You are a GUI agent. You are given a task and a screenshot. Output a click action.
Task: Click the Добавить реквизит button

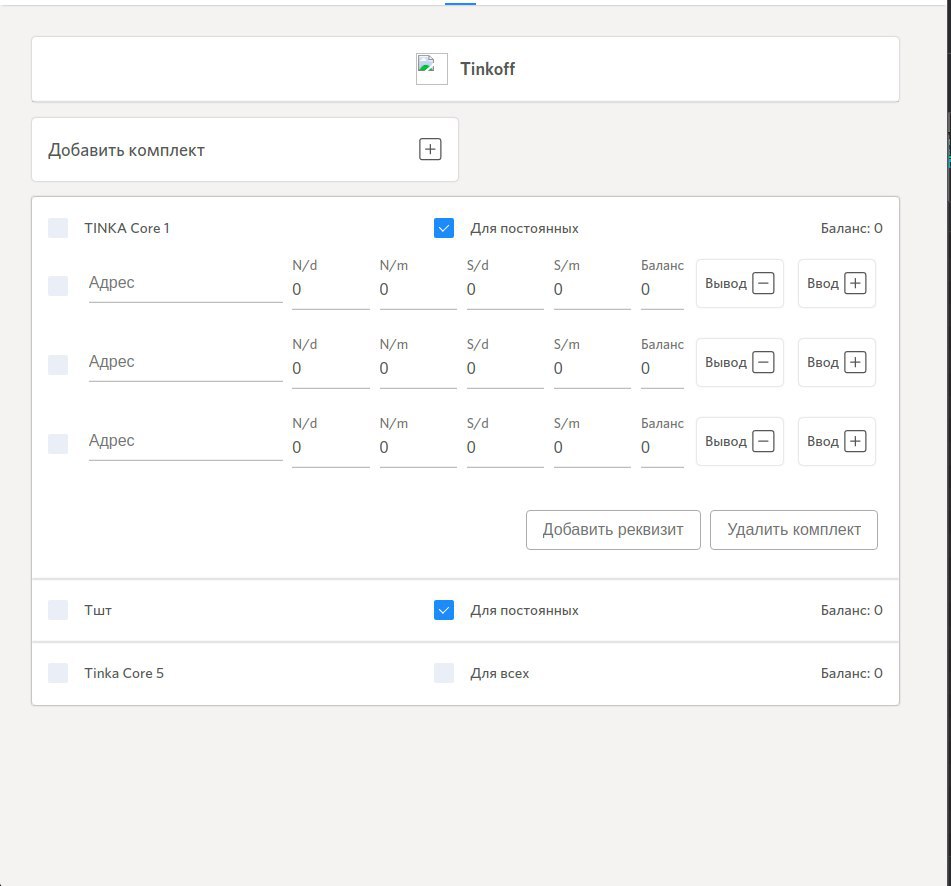click(613, 530)
